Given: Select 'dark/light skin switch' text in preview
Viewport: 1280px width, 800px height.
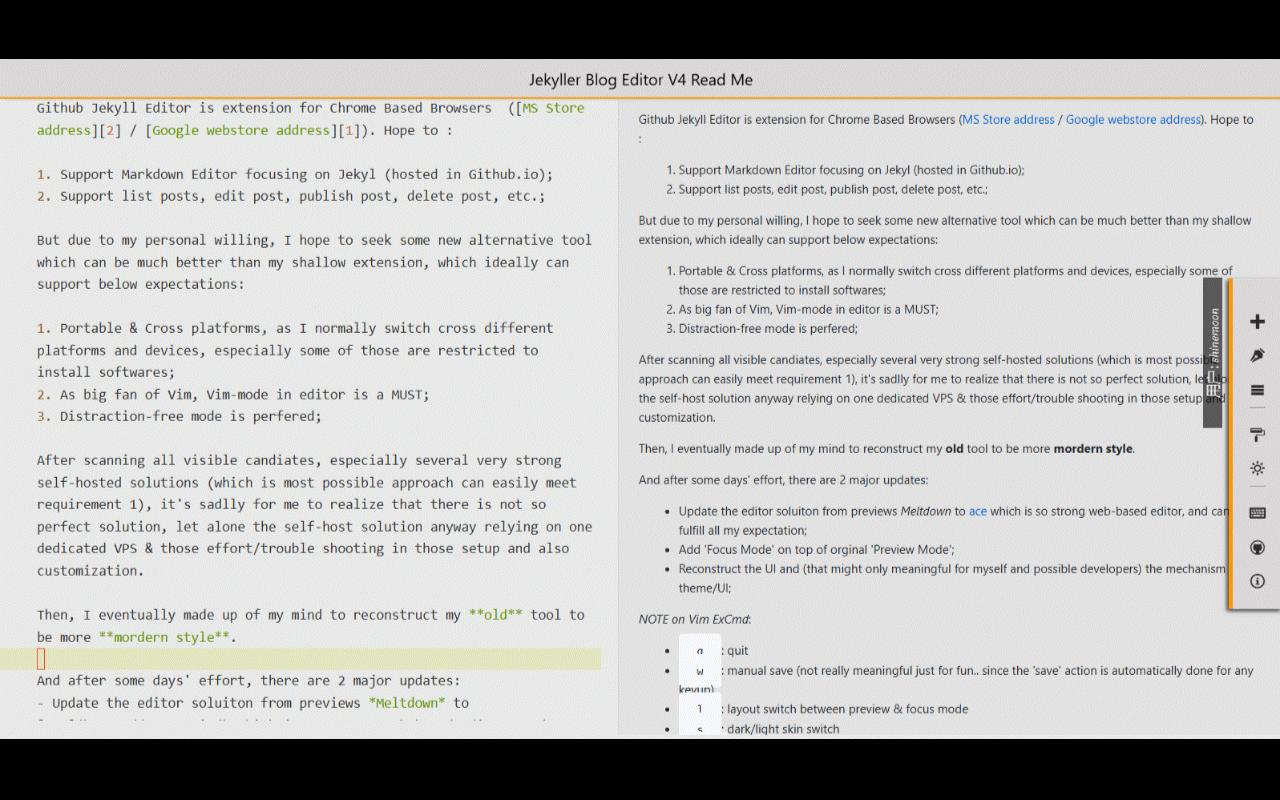Looking at the screenshot, I should pyautogui.click(x=783, y=729).
